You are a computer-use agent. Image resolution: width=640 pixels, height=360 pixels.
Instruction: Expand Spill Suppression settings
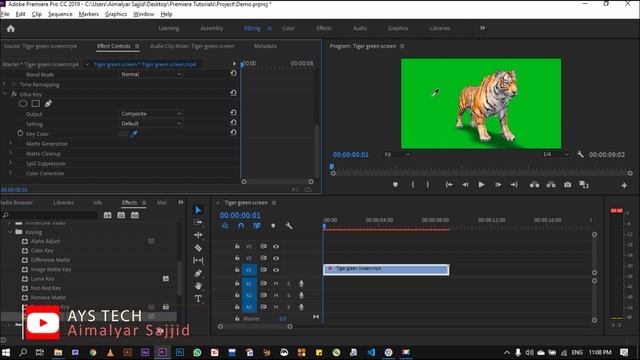click(x=11, y=163)
